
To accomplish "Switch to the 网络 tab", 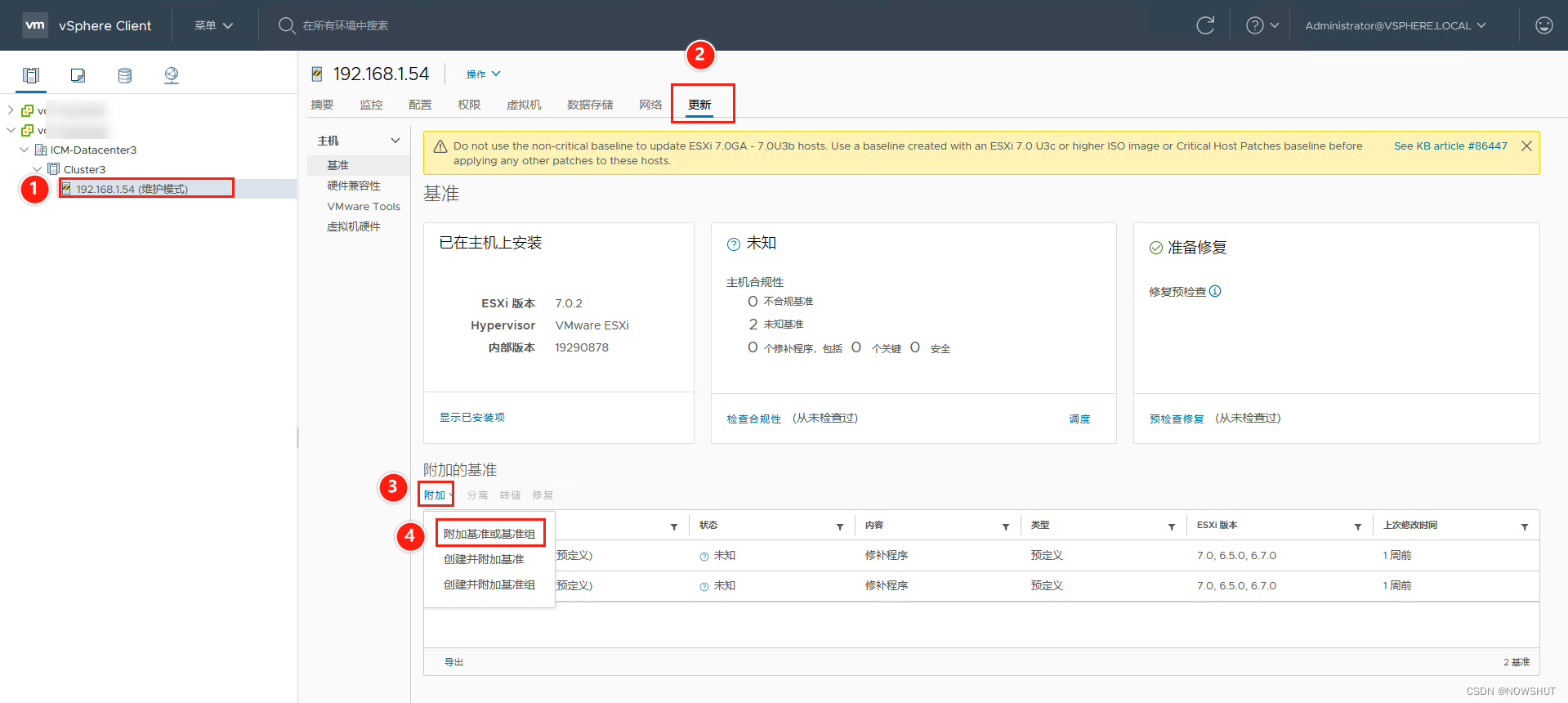I will [650, 105].
